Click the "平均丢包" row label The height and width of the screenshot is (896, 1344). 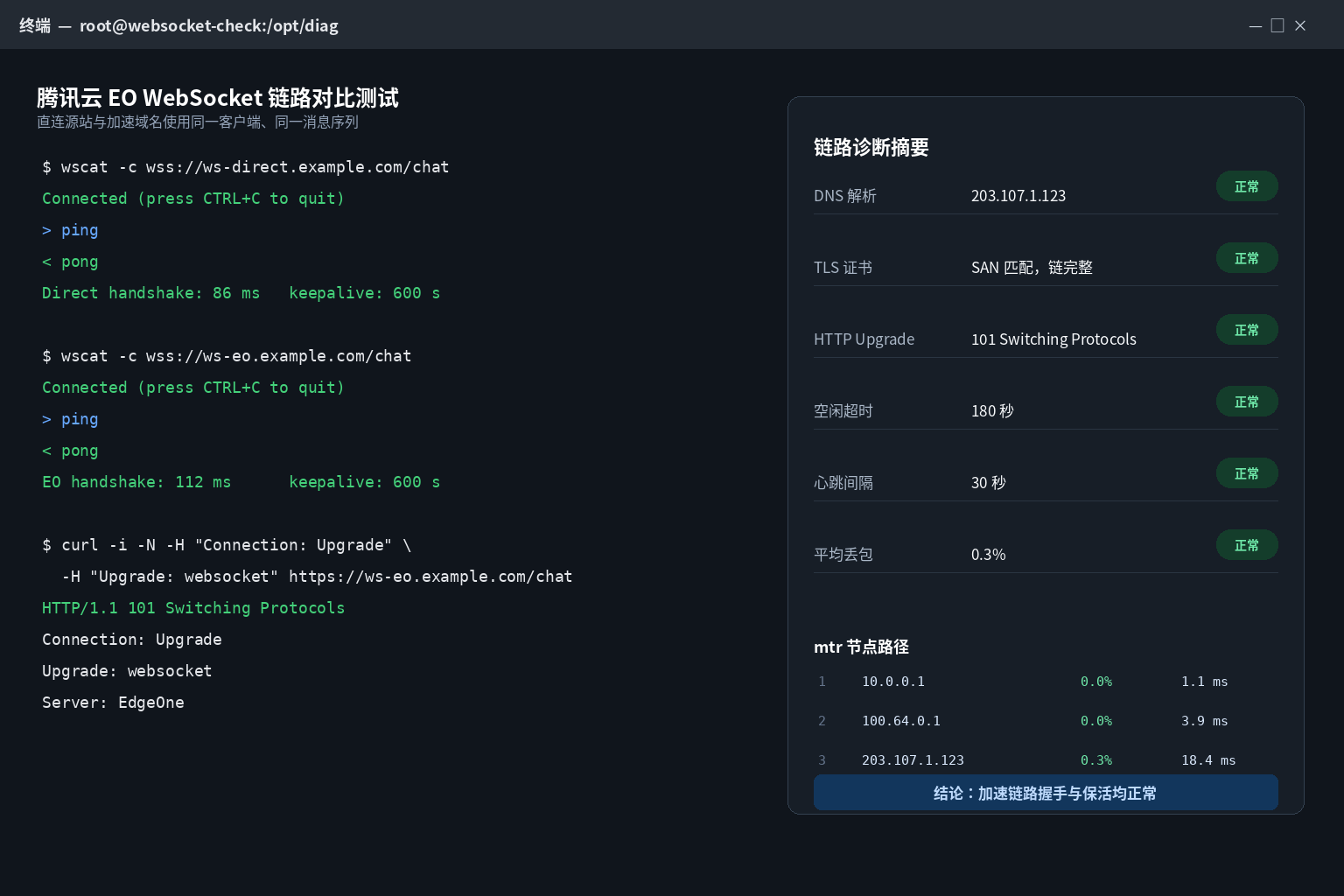pos(843,555)
